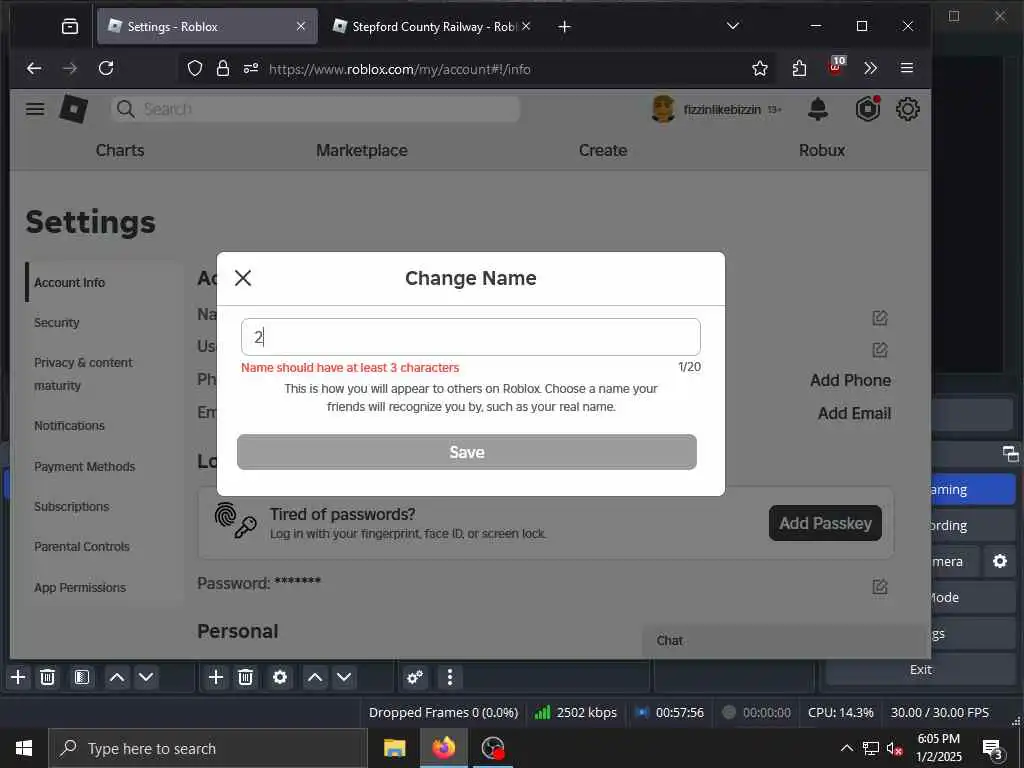Bookmark this page with the star icon
Screen dimensions: 1024x768
point(760,68)
